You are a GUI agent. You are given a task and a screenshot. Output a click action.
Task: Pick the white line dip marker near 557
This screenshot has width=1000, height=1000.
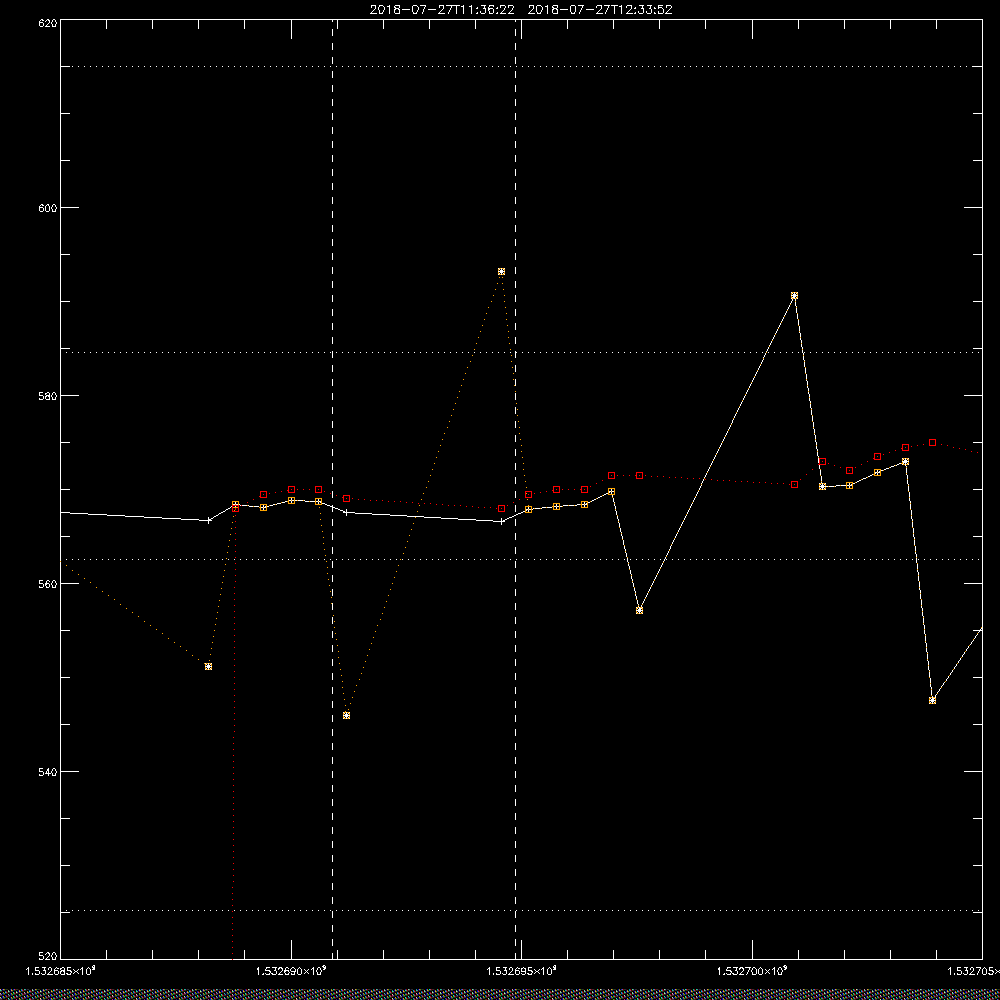coord(640,610)
